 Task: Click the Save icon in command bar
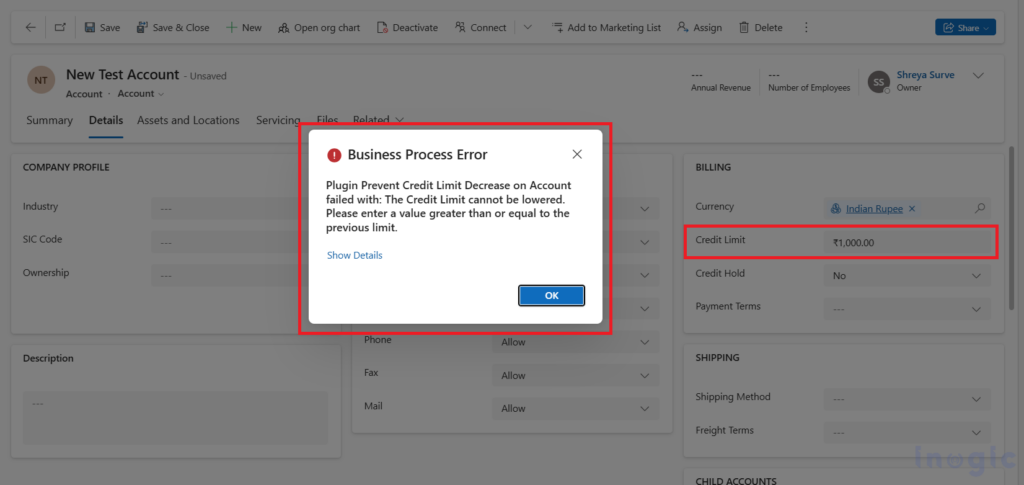pyautogui.click(x=90, y=28)
